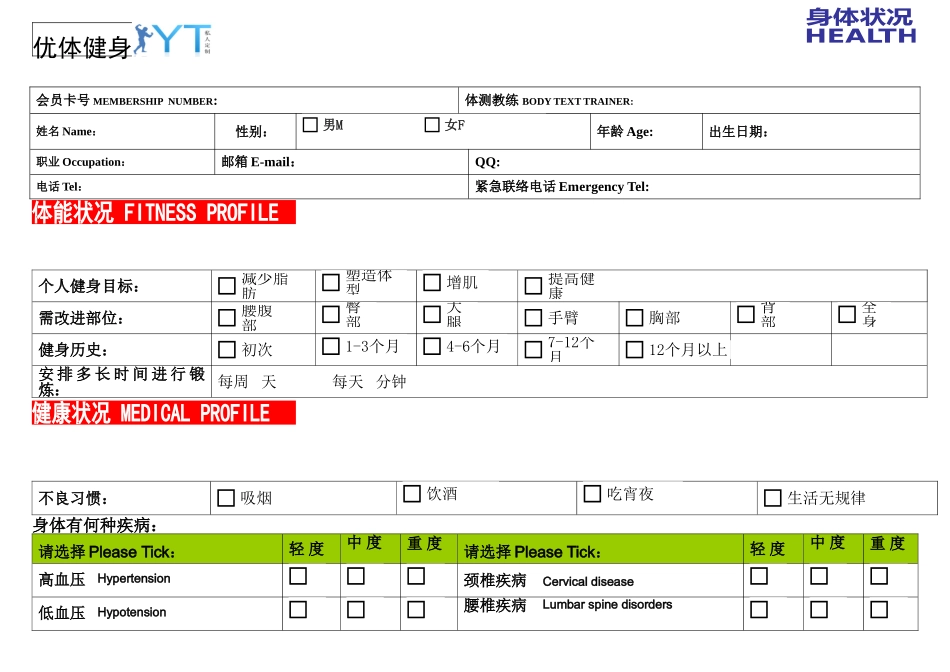Check the 吸烟 bad habit box
This screenshot has width=950, height=672.
(x=226, y=498)
